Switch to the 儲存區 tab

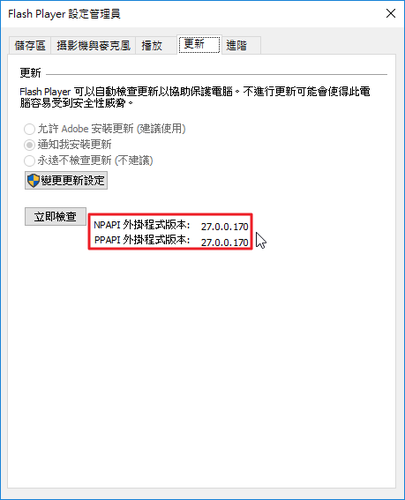coord(30,45)
